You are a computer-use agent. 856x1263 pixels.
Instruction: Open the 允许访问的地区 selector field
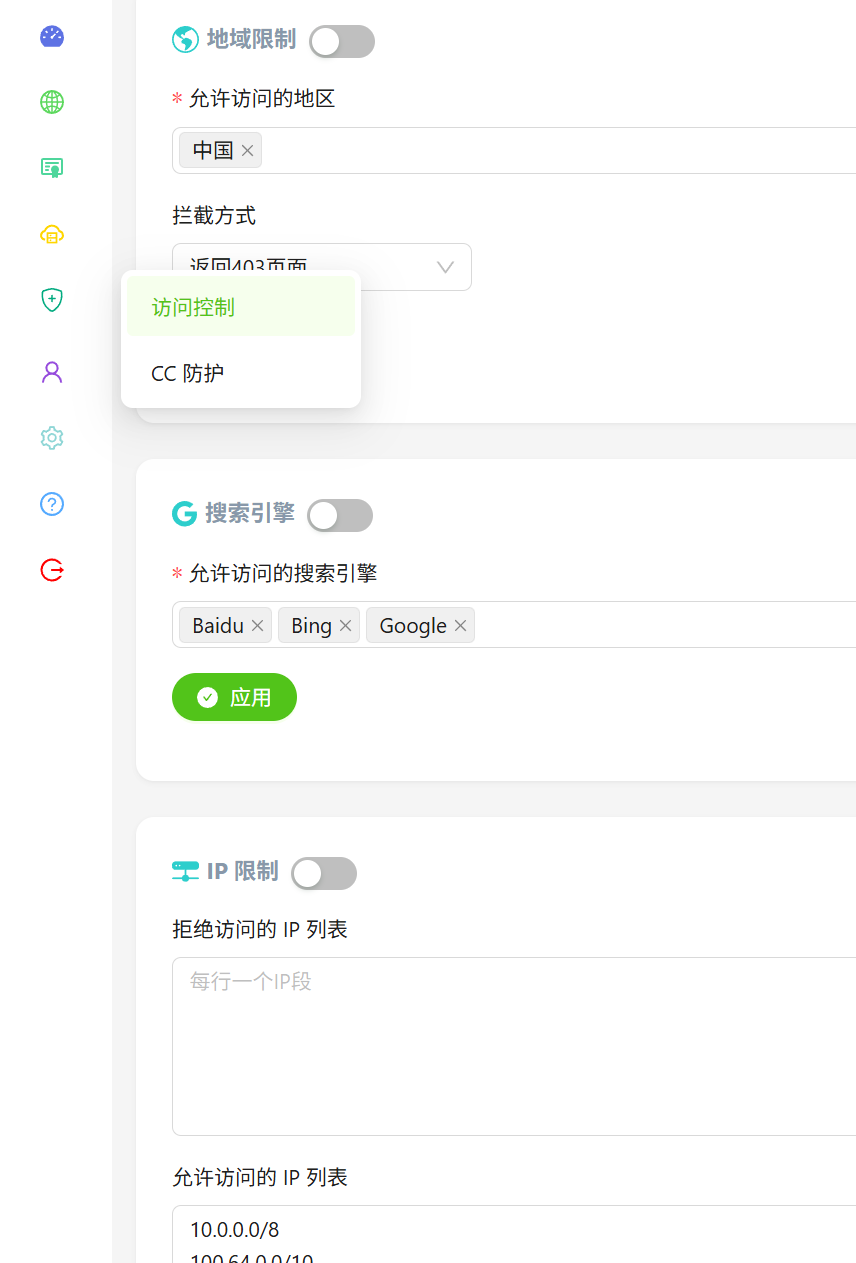point(550,150)
